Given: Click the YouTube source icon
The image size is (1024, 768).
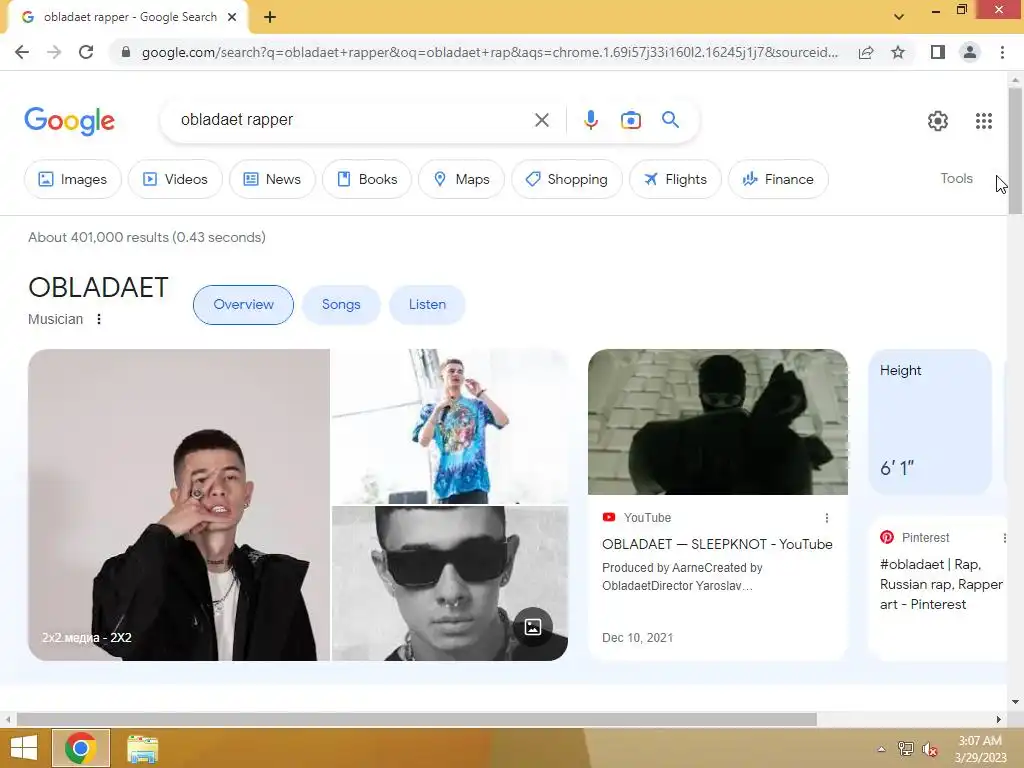Looking at the screenshot, I should [609, 517].
